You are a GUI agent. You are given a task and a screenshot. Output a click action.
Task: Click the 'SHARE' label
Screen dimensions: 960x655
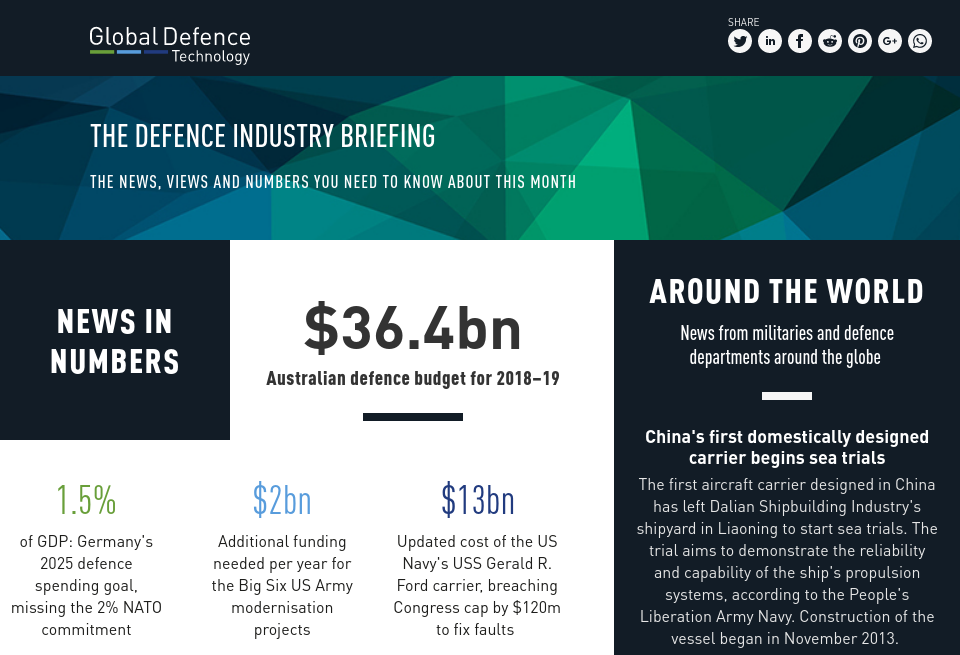coord(743,22)
